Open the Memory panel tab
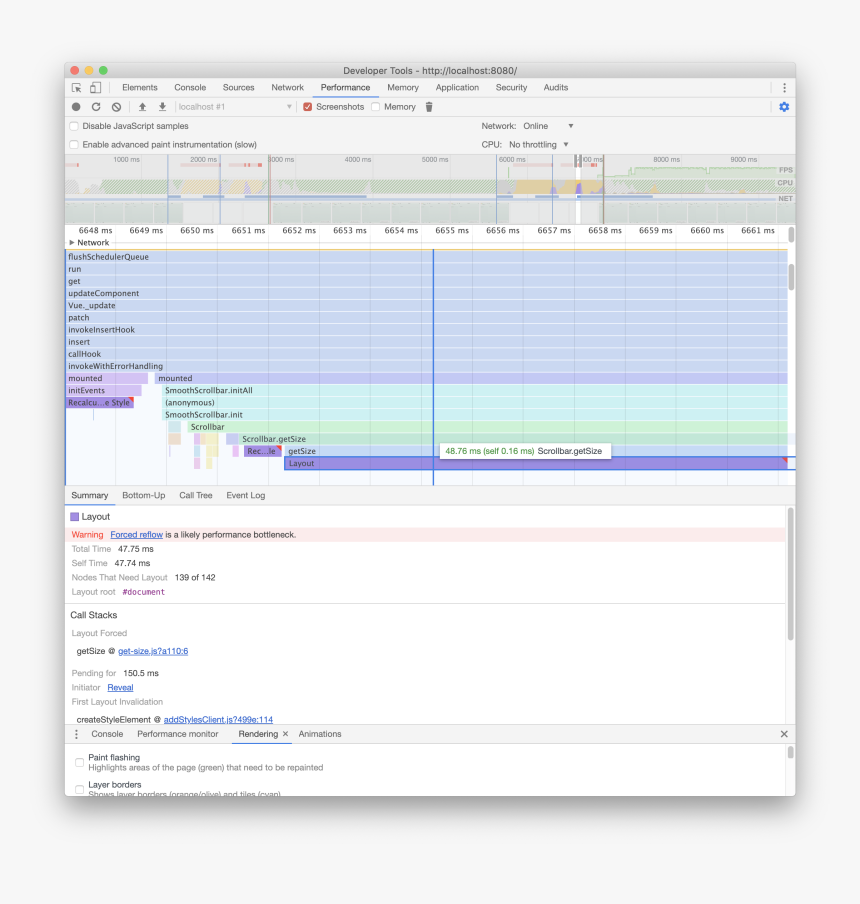The height and width of the screenshot is (904, 860). (x=403, y=88)
